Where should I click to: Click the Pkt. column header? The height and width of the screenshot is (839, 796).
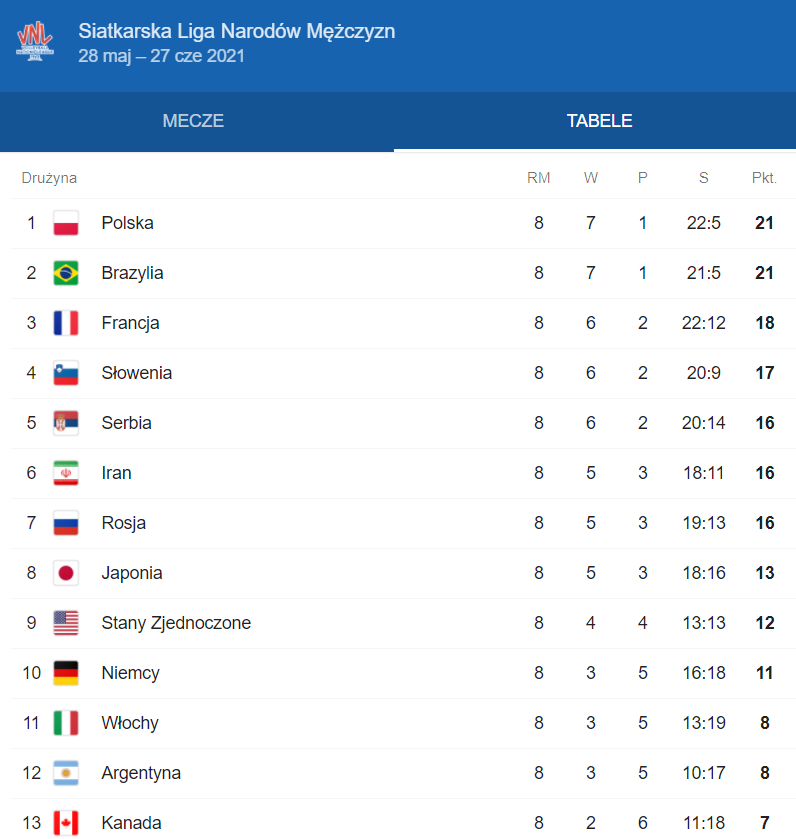(764, 178)
